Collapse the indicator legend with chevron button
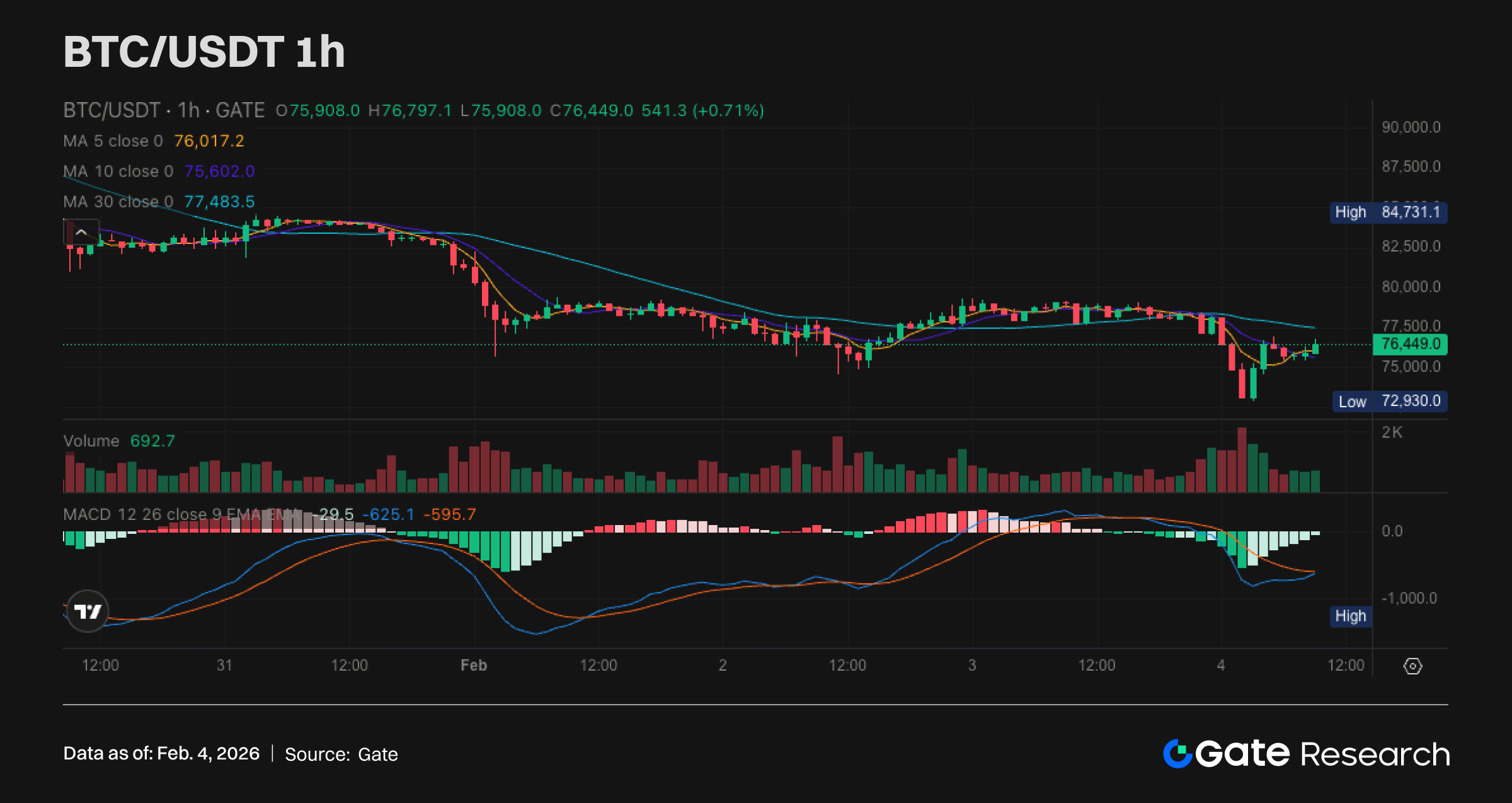 tap(81, 233)
